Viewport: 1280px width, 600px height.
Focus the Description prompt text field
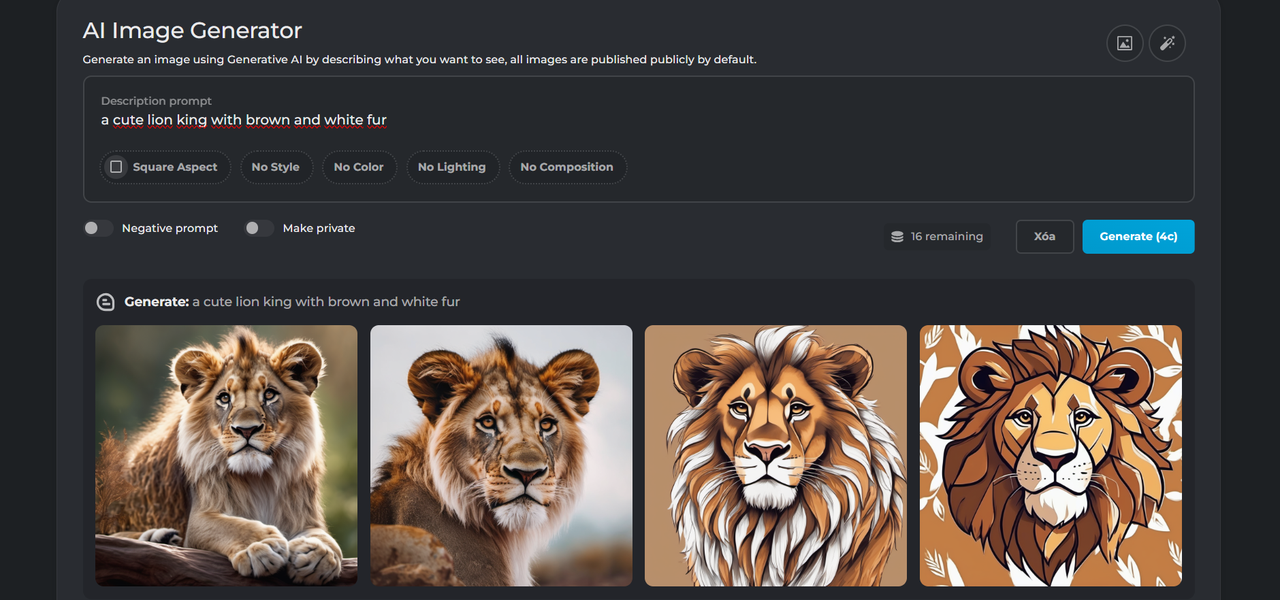coord(640,120)
